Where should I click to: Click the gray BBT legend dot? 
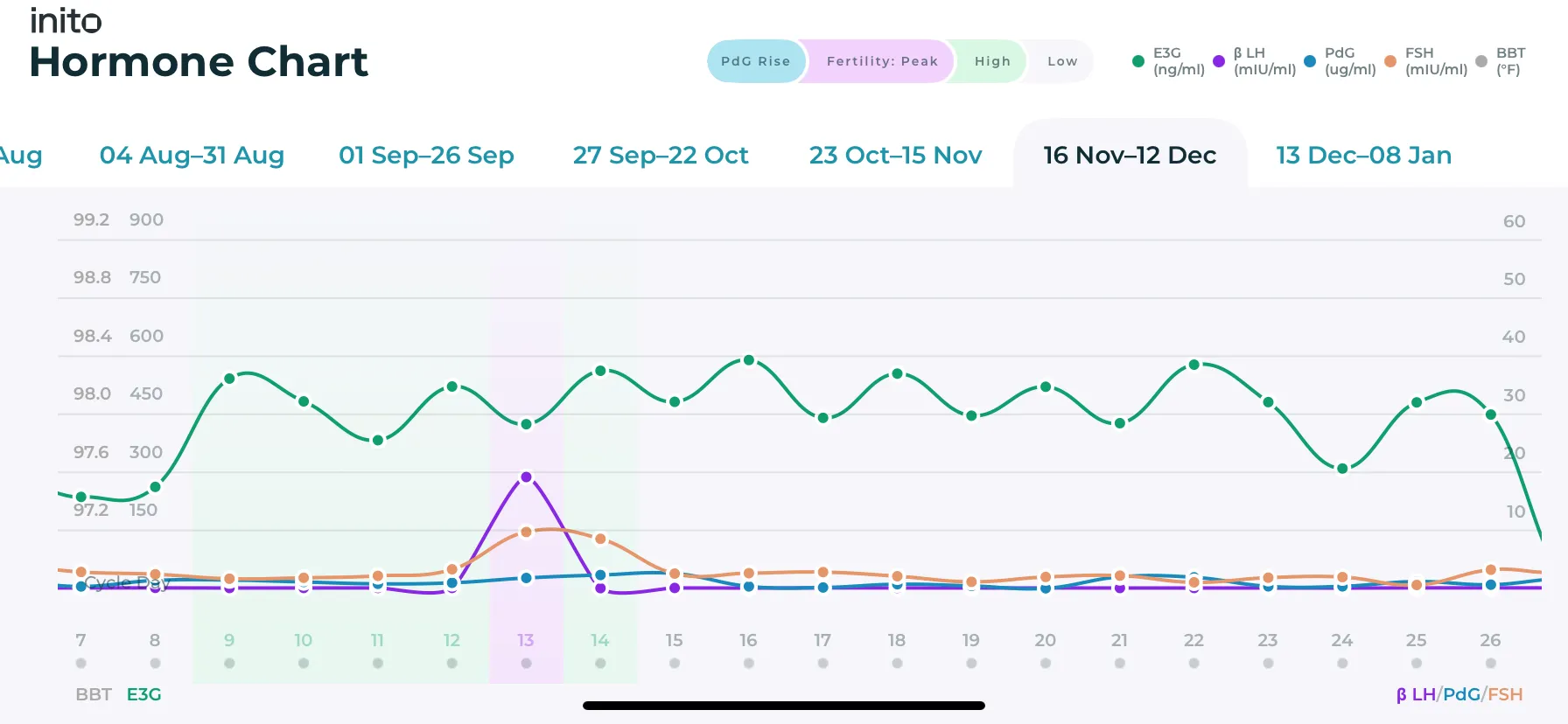tap(1481, 61)
